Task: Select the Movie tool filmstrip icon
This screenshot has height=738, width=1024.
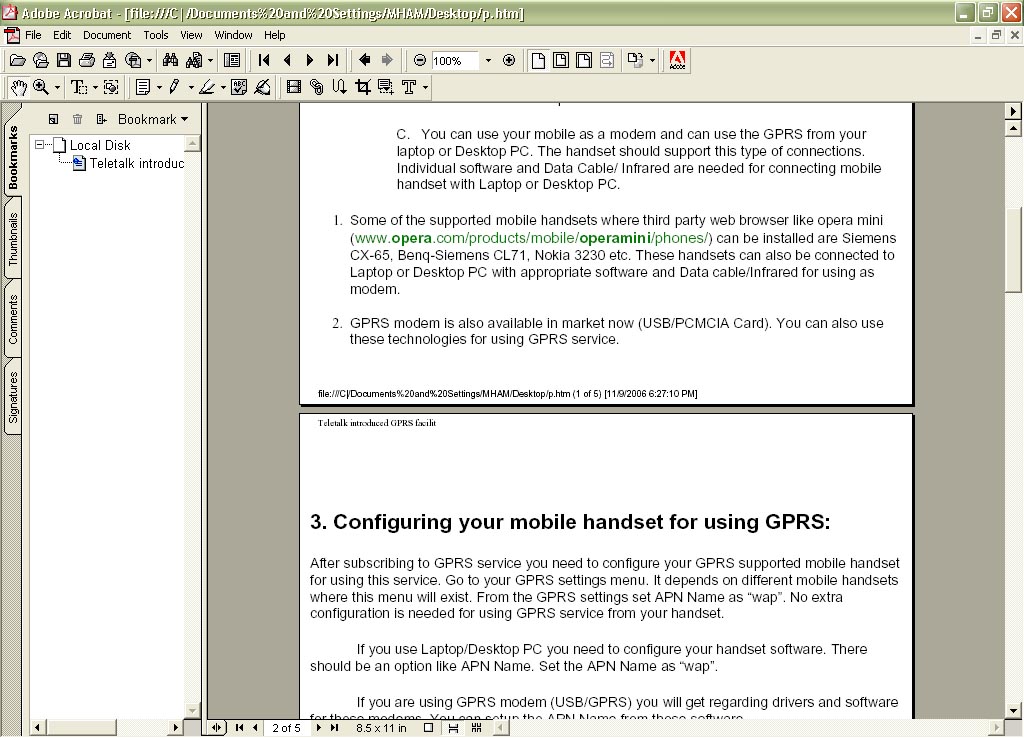Action: tap(294, 87)
